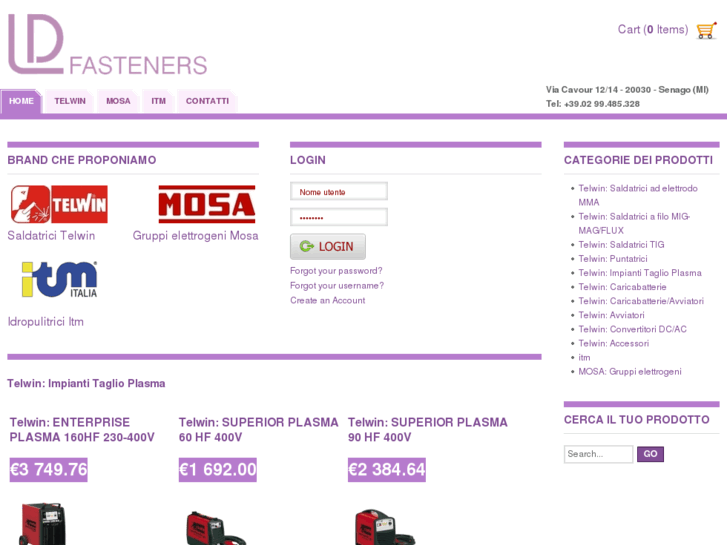
Task: Click the Via Cavour address text
Action: tap(627, 90)
